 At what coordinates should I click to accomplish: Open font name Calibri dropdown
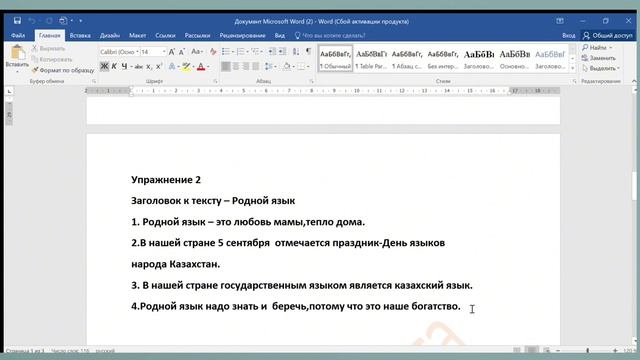tap(137, 52)
